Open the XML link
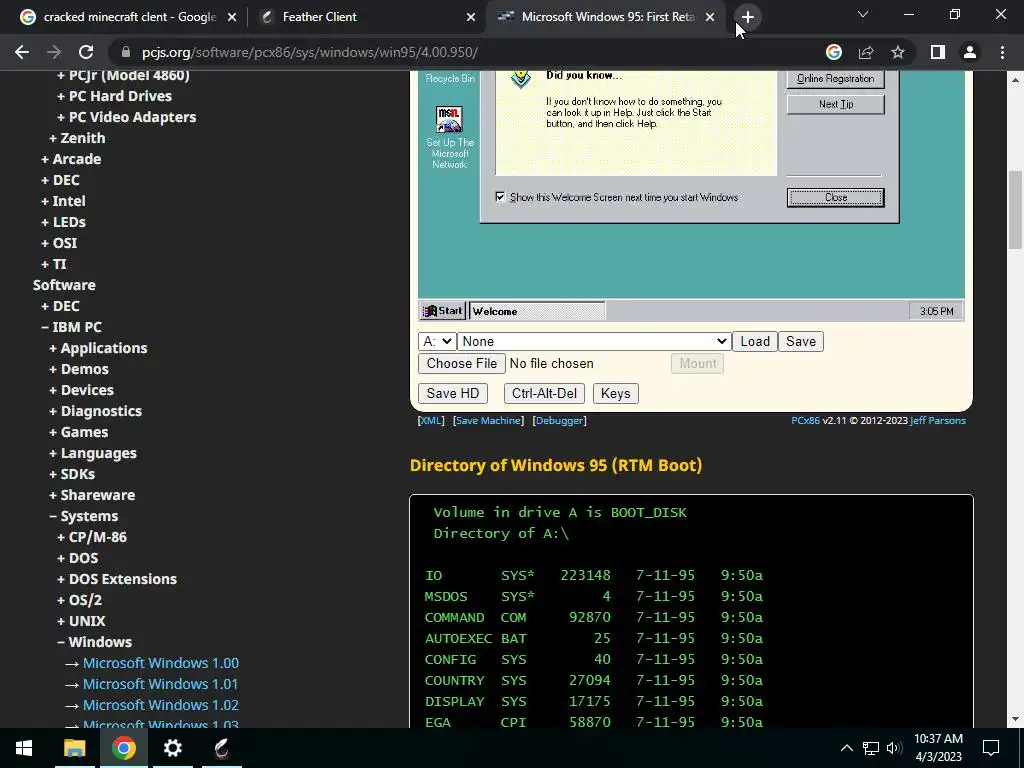 click(x=430, y=421)
